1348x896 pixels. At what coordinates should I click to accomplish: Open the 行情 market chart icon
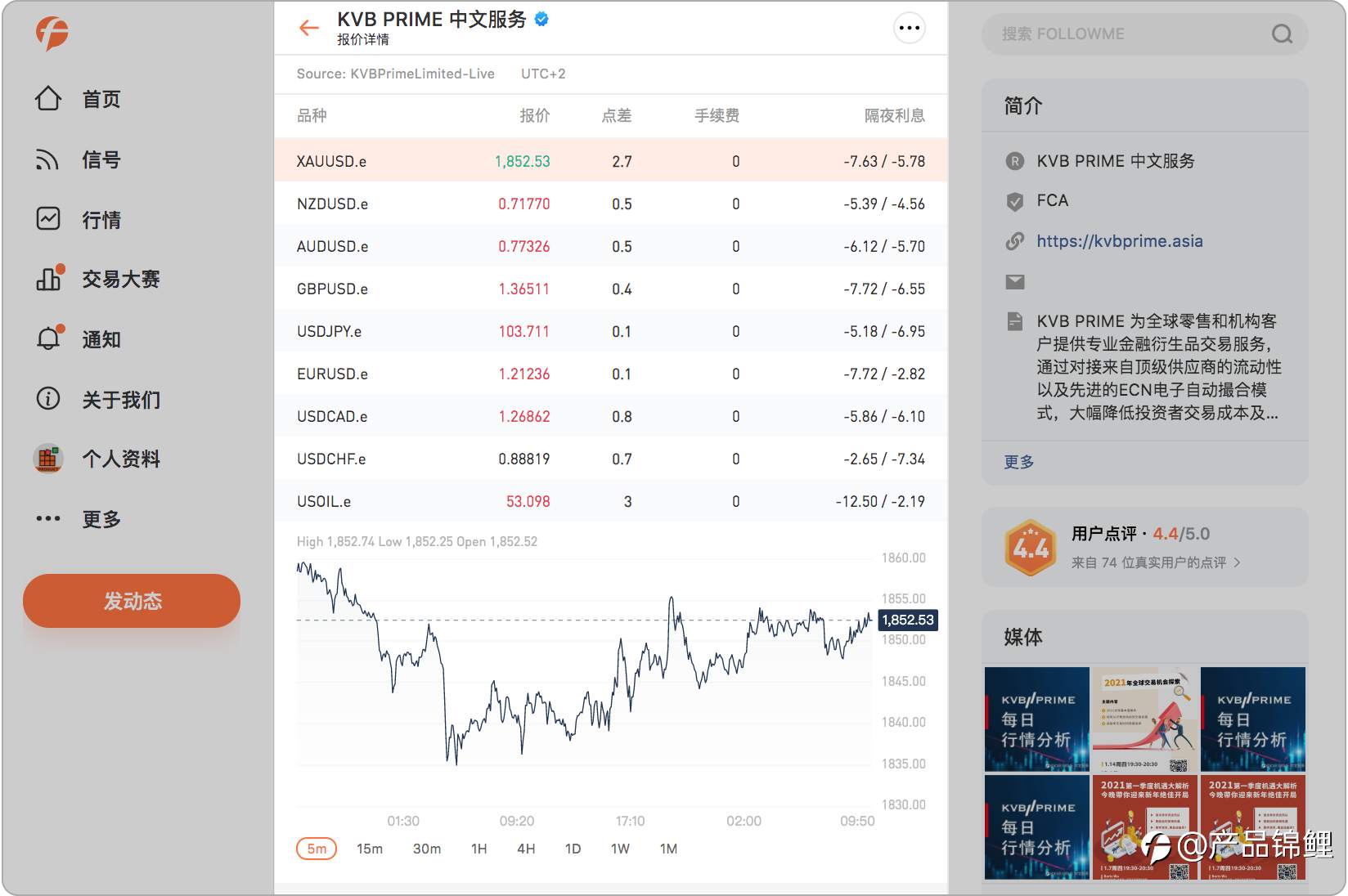tap(48, 219)
